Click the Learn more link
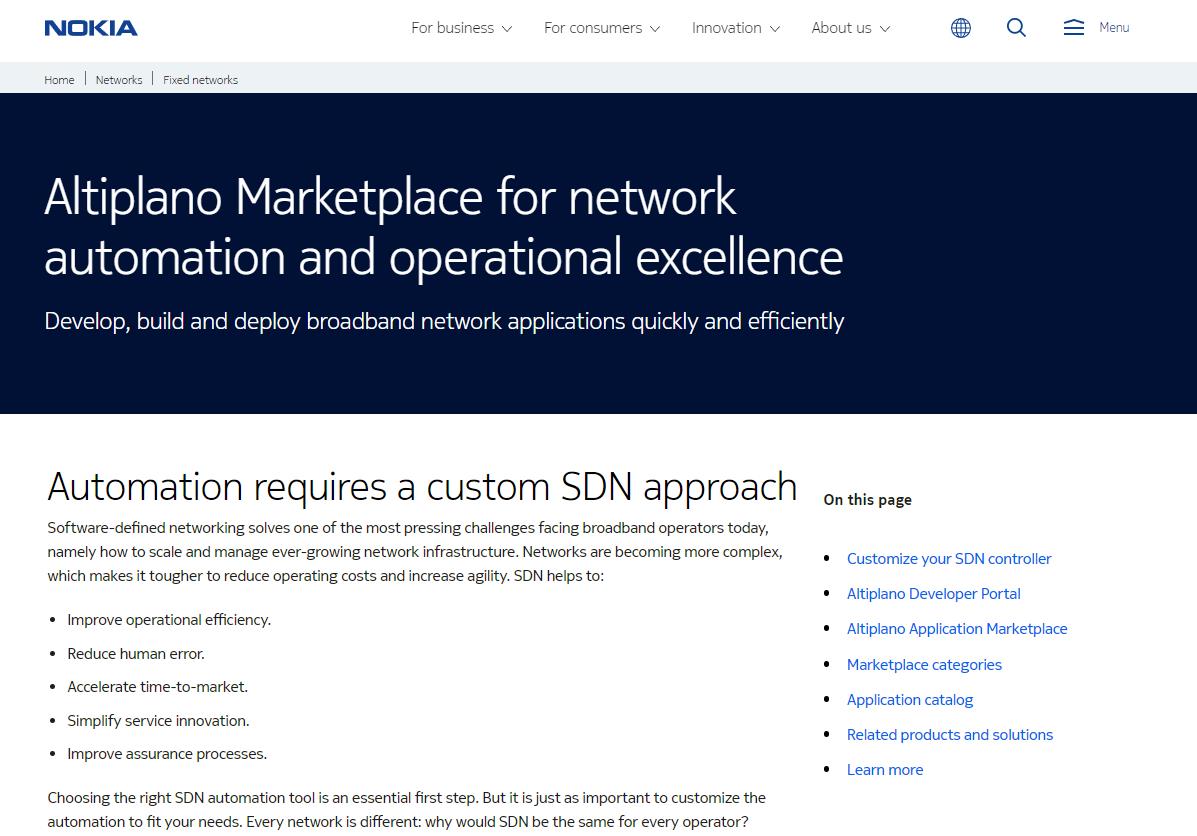Image resolution: width=1197 pixels, height=836 pixels. [x=884, y=770]
